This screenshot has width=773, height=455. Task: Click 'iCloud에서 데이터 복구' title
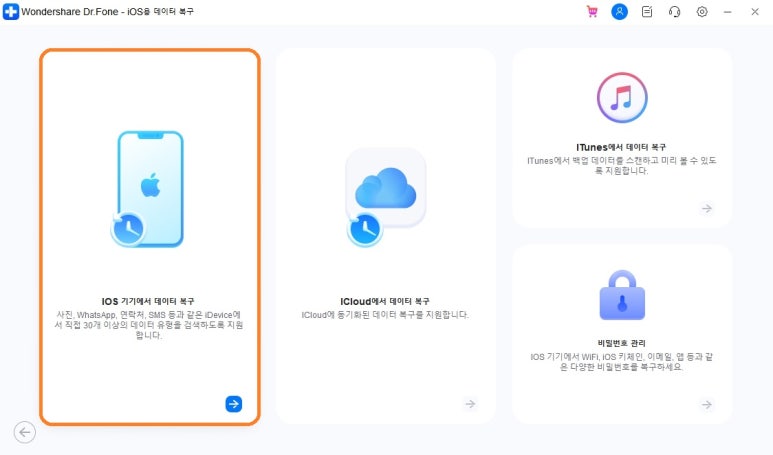tap(385, 301)
